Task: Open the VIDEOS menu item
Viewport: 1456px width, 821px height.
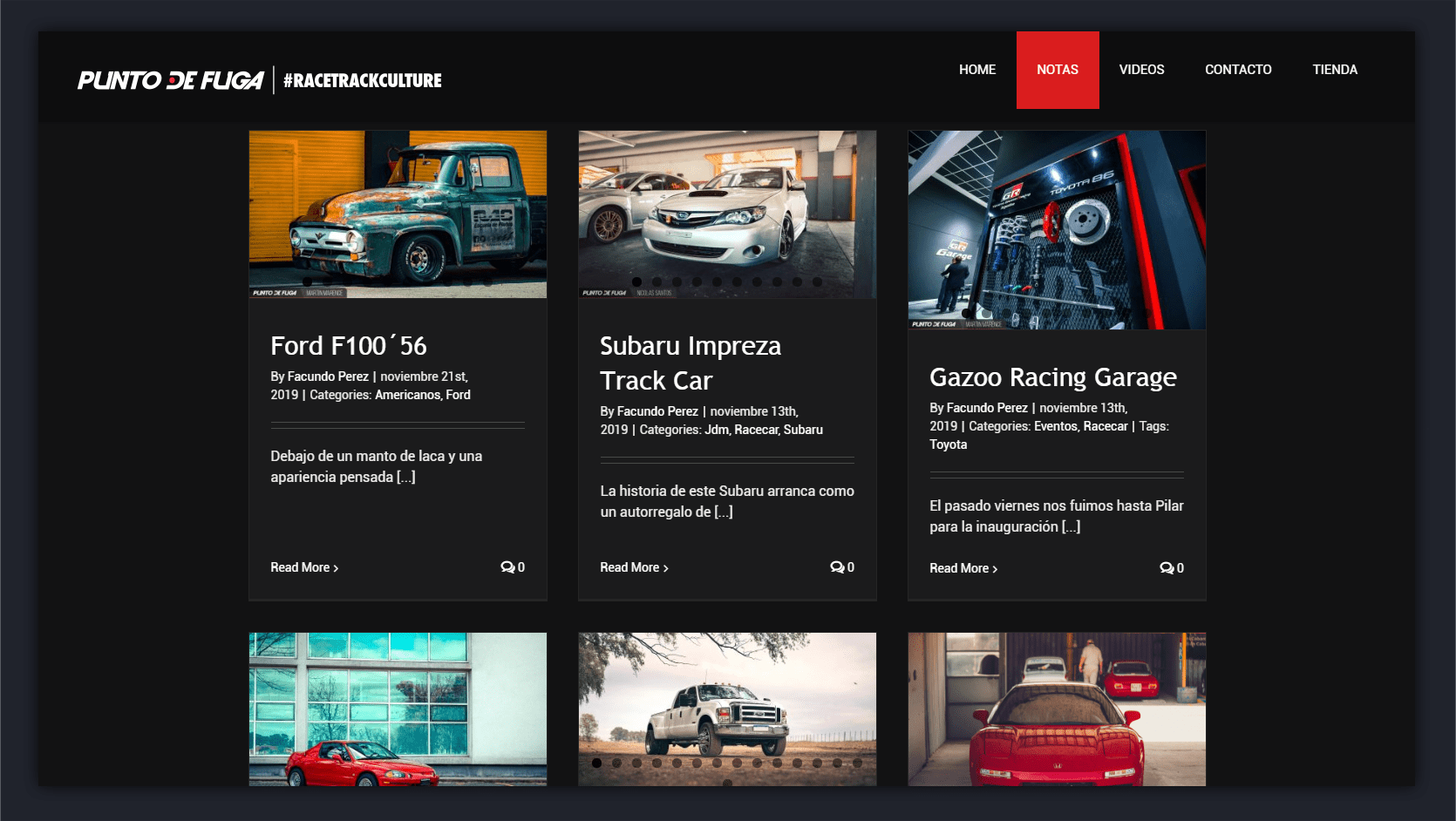Action: click(1141, 70)
